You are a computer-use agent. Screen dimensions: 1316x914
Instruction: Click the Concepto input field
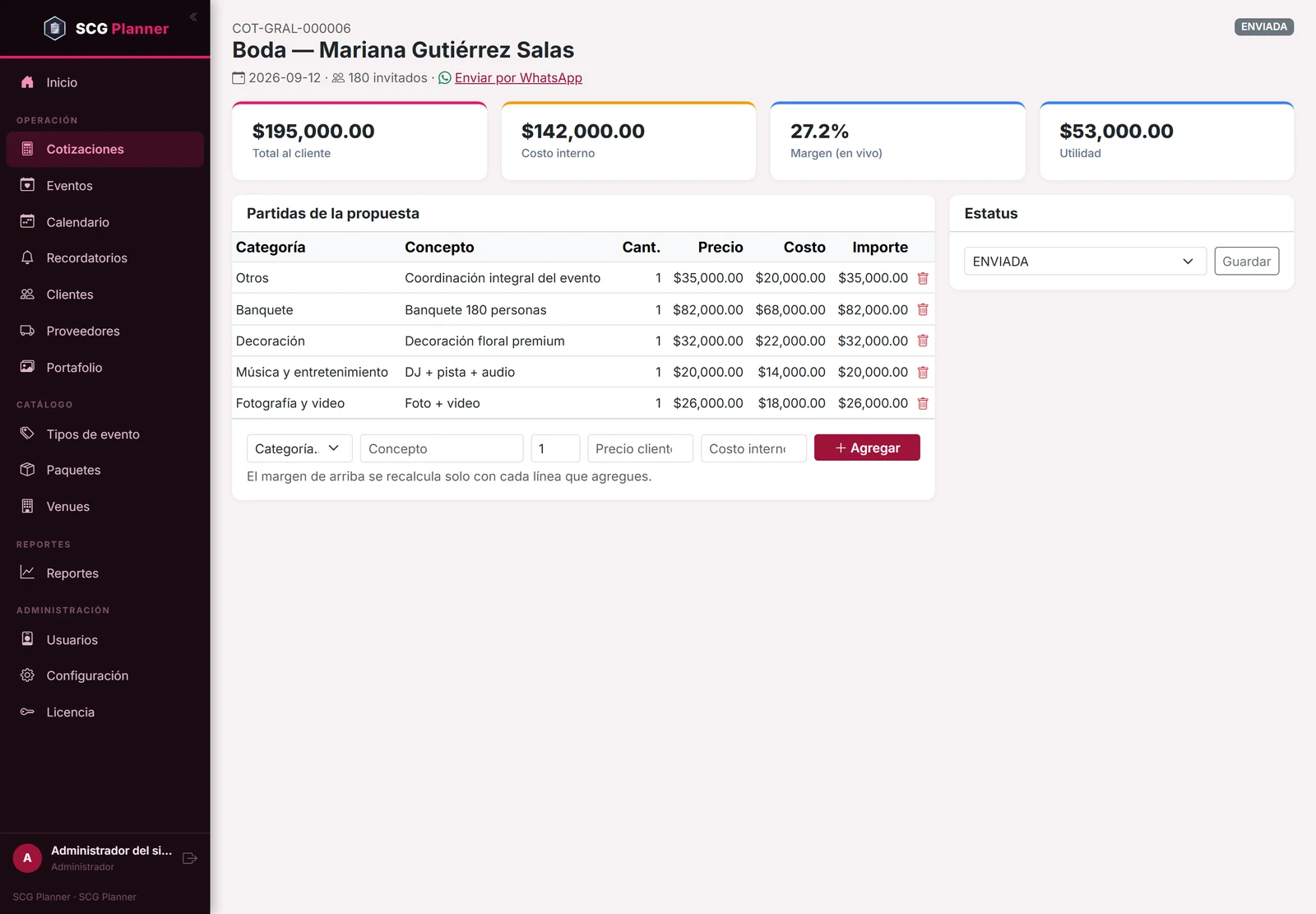tap(442, 448)
